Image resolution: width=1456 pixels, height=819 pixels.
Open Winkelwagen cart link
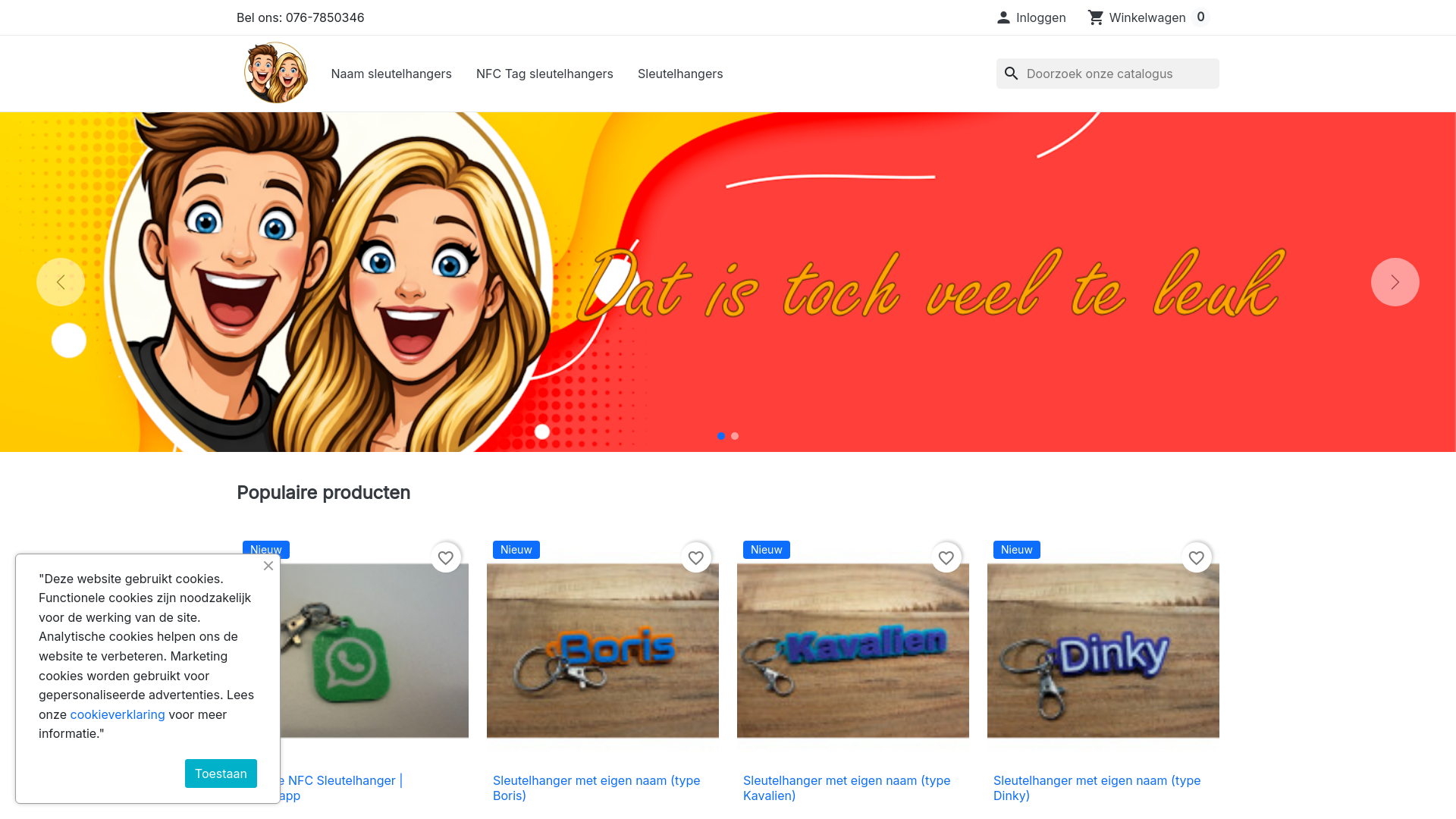(x=1147, y=17)
